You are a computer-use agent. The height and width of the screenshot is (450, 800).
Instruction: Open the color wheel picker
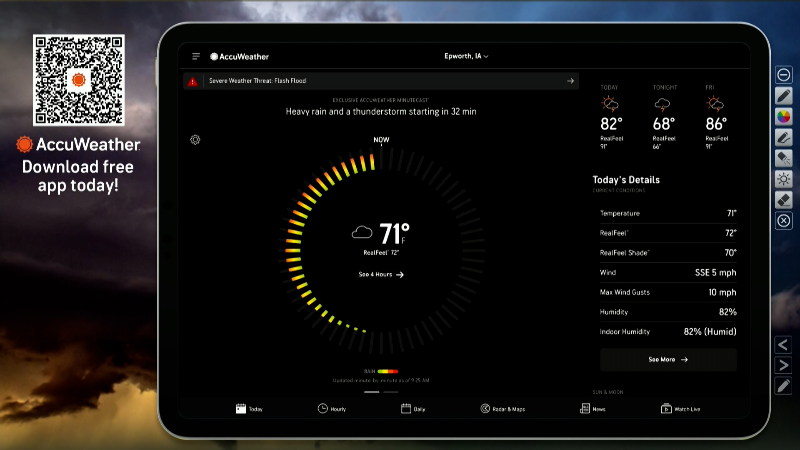coord(784,117)
